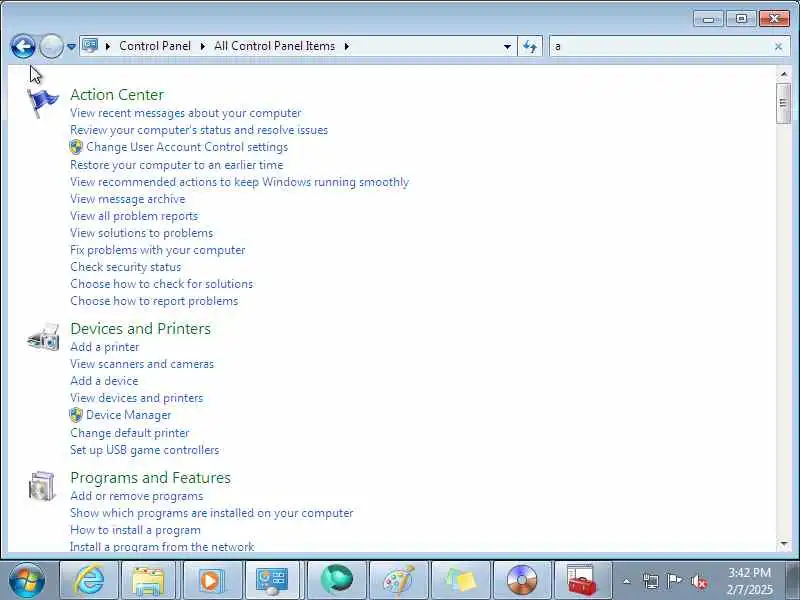Open the recent pages dropdown arrow
The image size is (800, 600).
click(71, 46)
